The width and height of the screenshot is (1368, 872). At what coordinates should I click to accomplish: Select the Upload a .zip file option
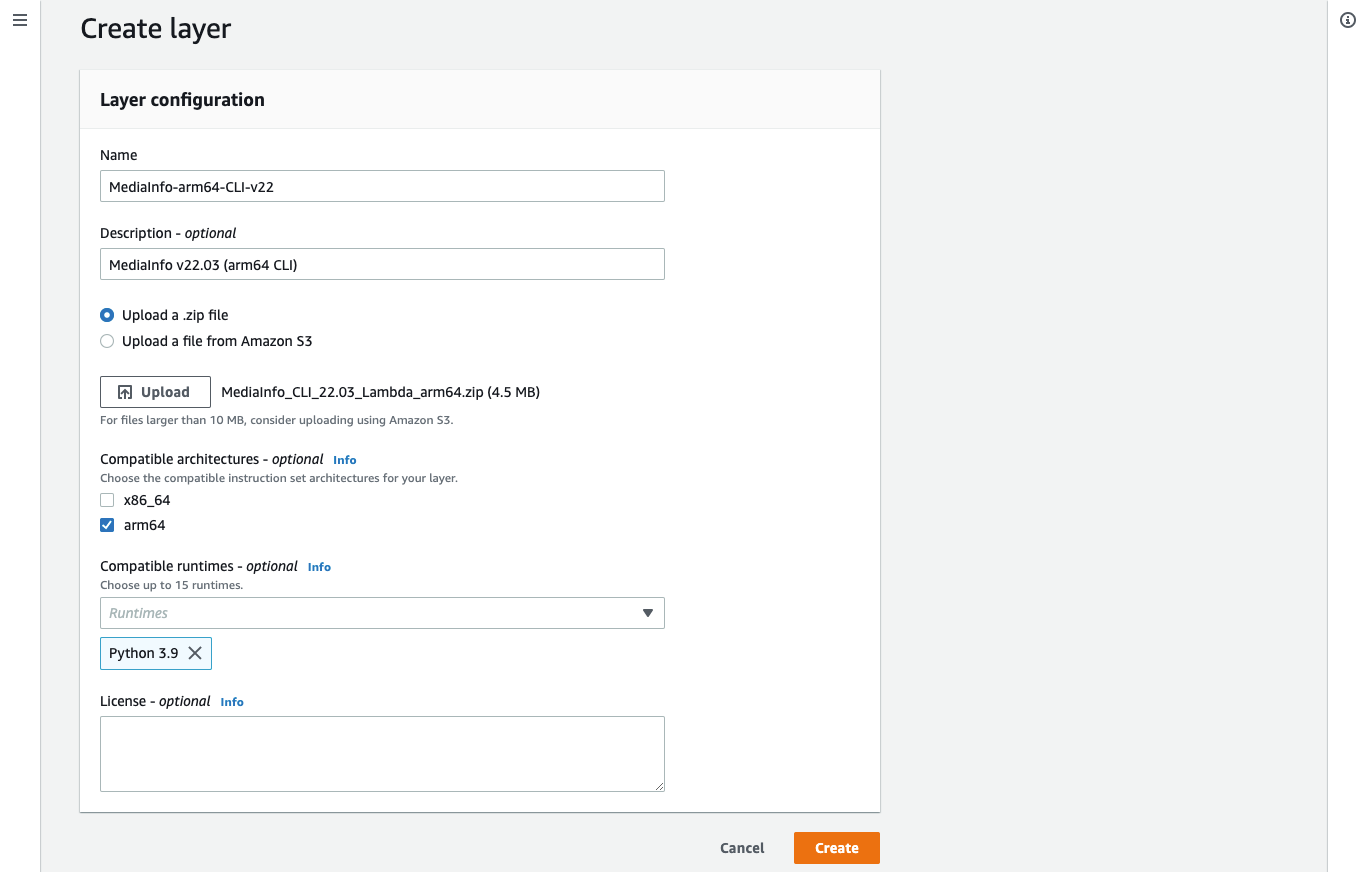pos(107,315)
